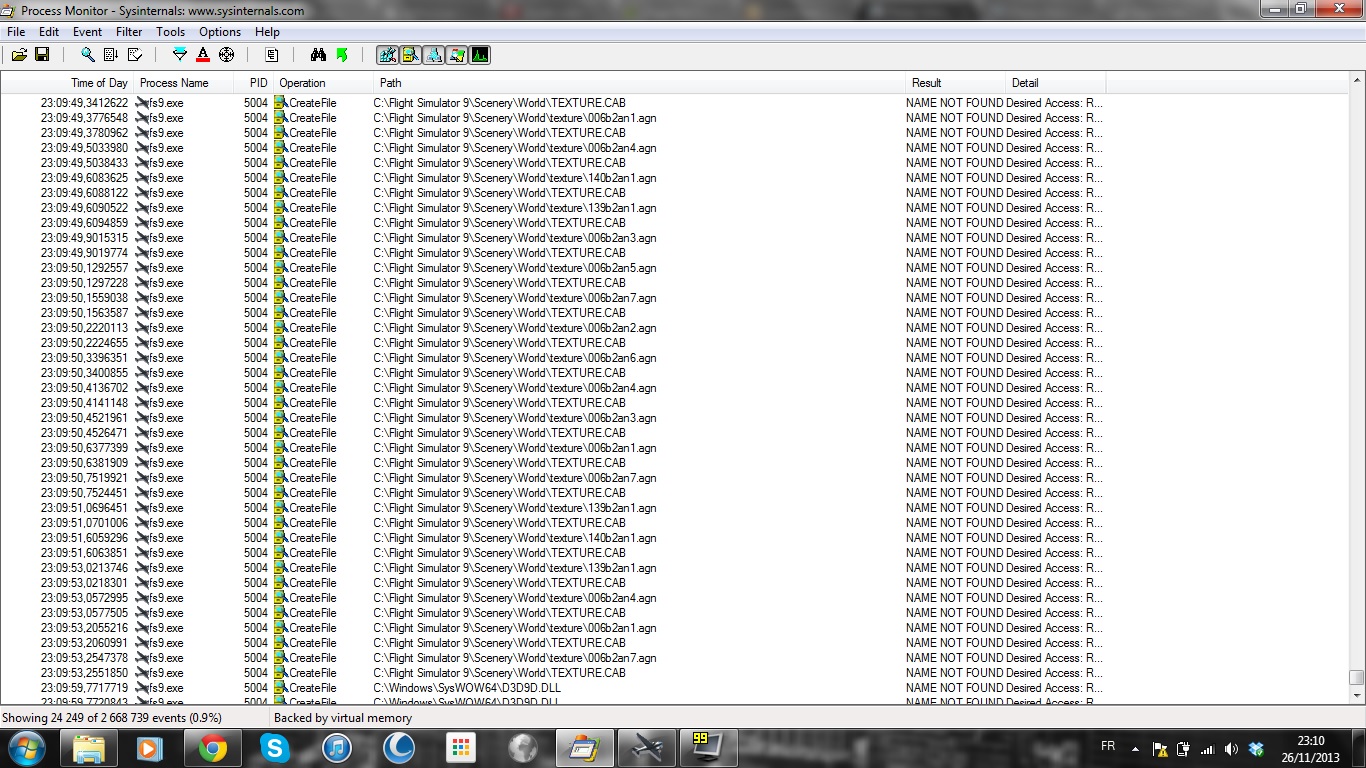Open the Help menu
1366x768 pixels.
pyautogui.click(x=267, y=32)
